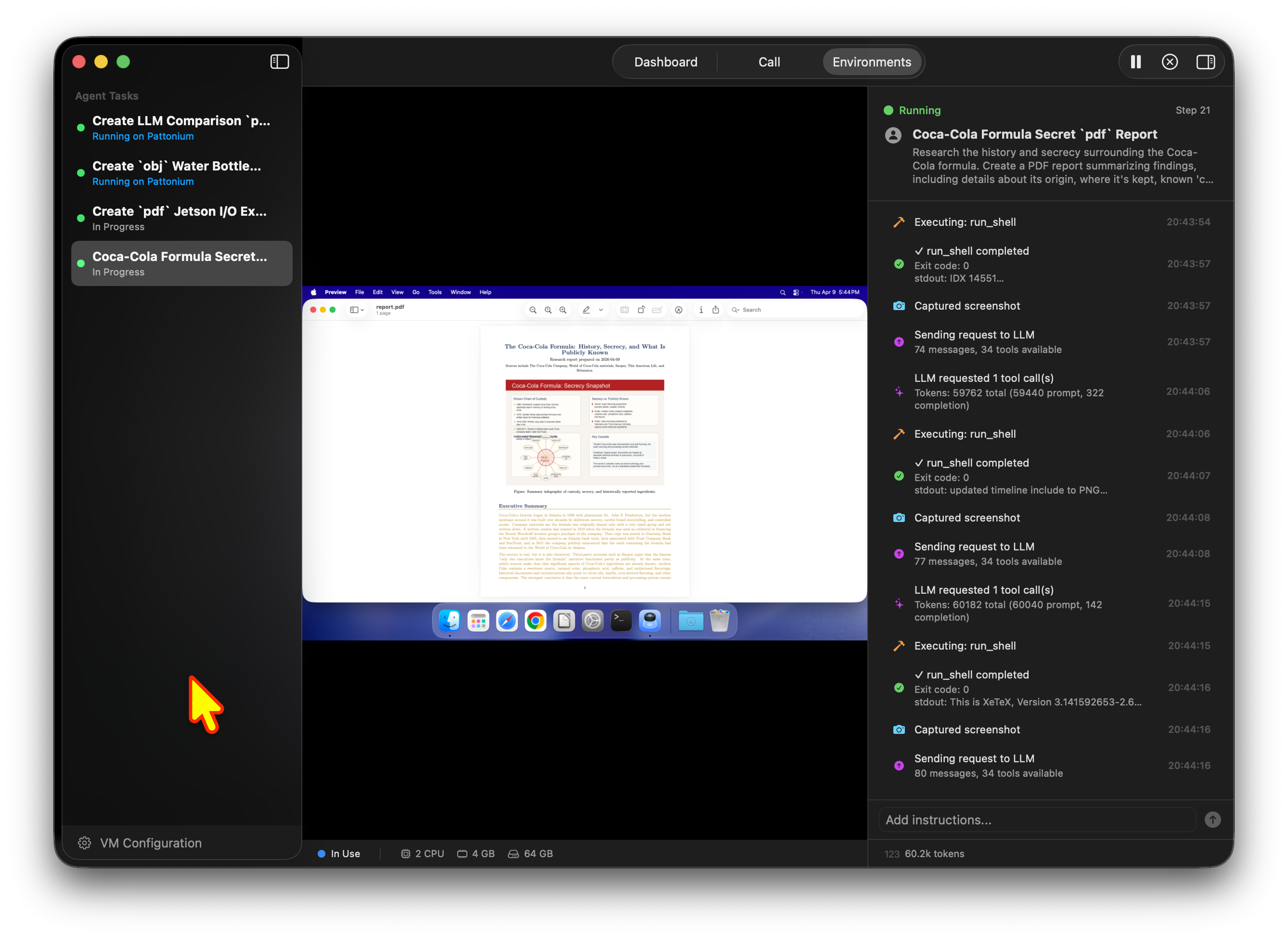Image resolution: width=1288 pixels, height=939 pixels.
Task: Expand the sidebar view options next to thumbnails
Action: pyautogui.click(x=363, y=310)
